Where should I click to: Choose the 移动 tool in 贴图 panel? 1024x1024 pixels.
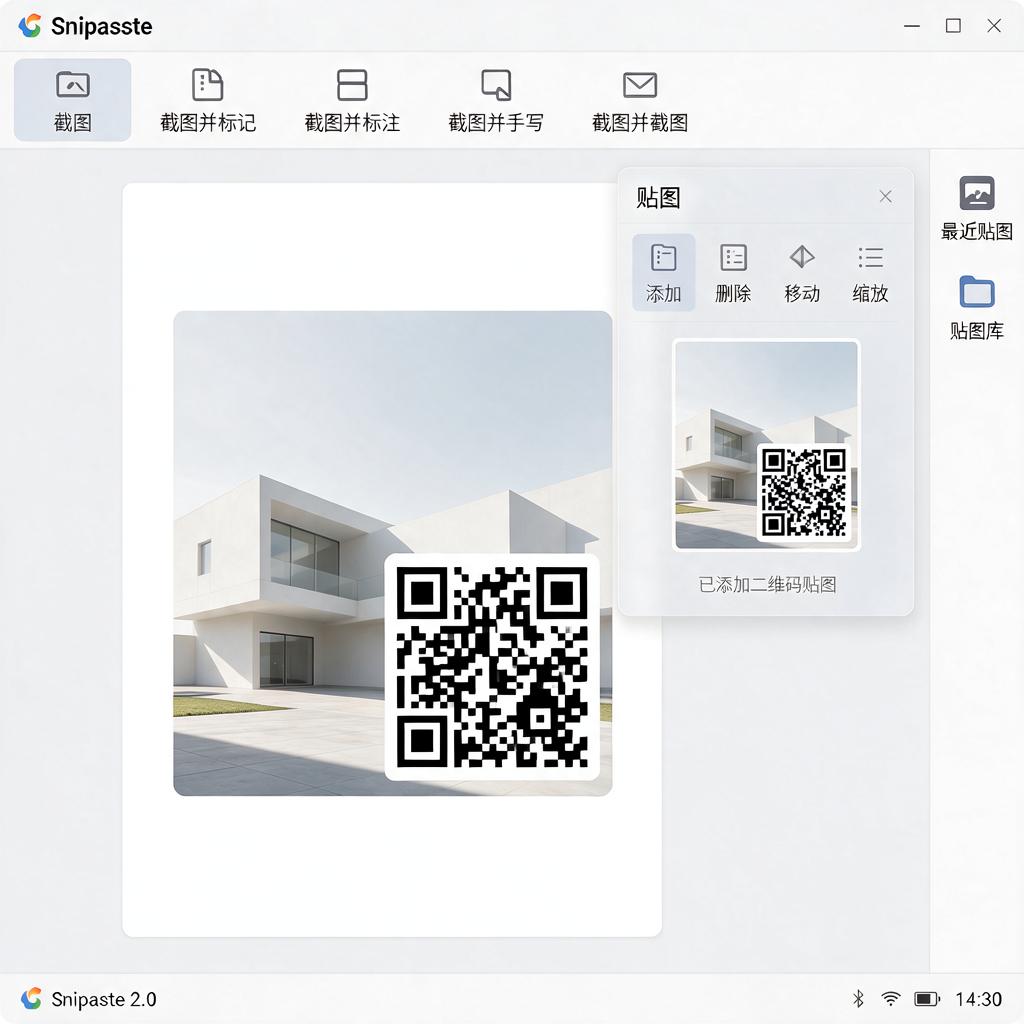[801, 272]
